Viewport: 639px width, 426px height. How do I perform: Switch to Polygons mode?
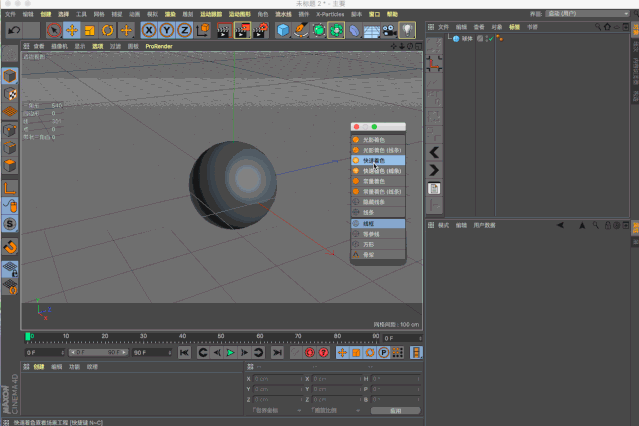coord(10,166)
